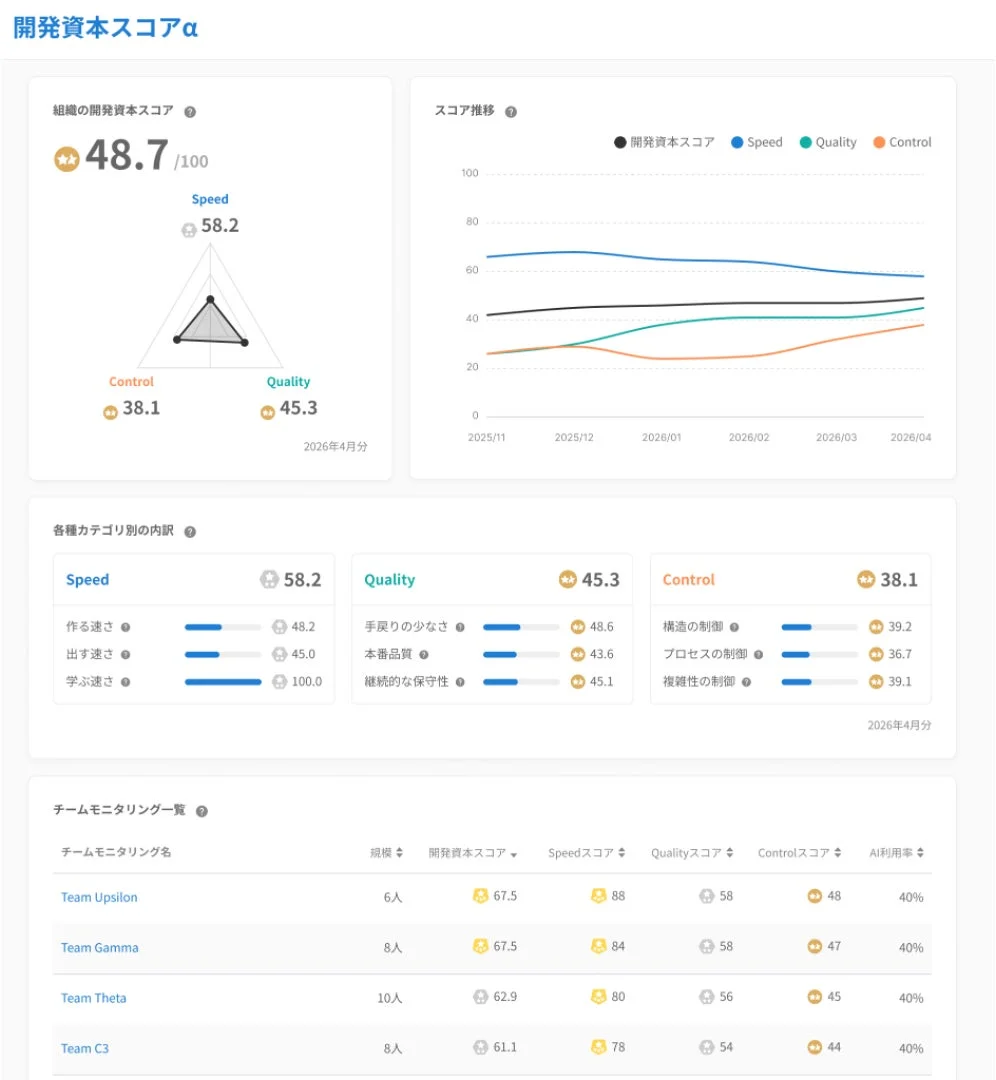996x1080 pixels.
Task: Click help icon next to スコア推移
Action: coord(510,112)
